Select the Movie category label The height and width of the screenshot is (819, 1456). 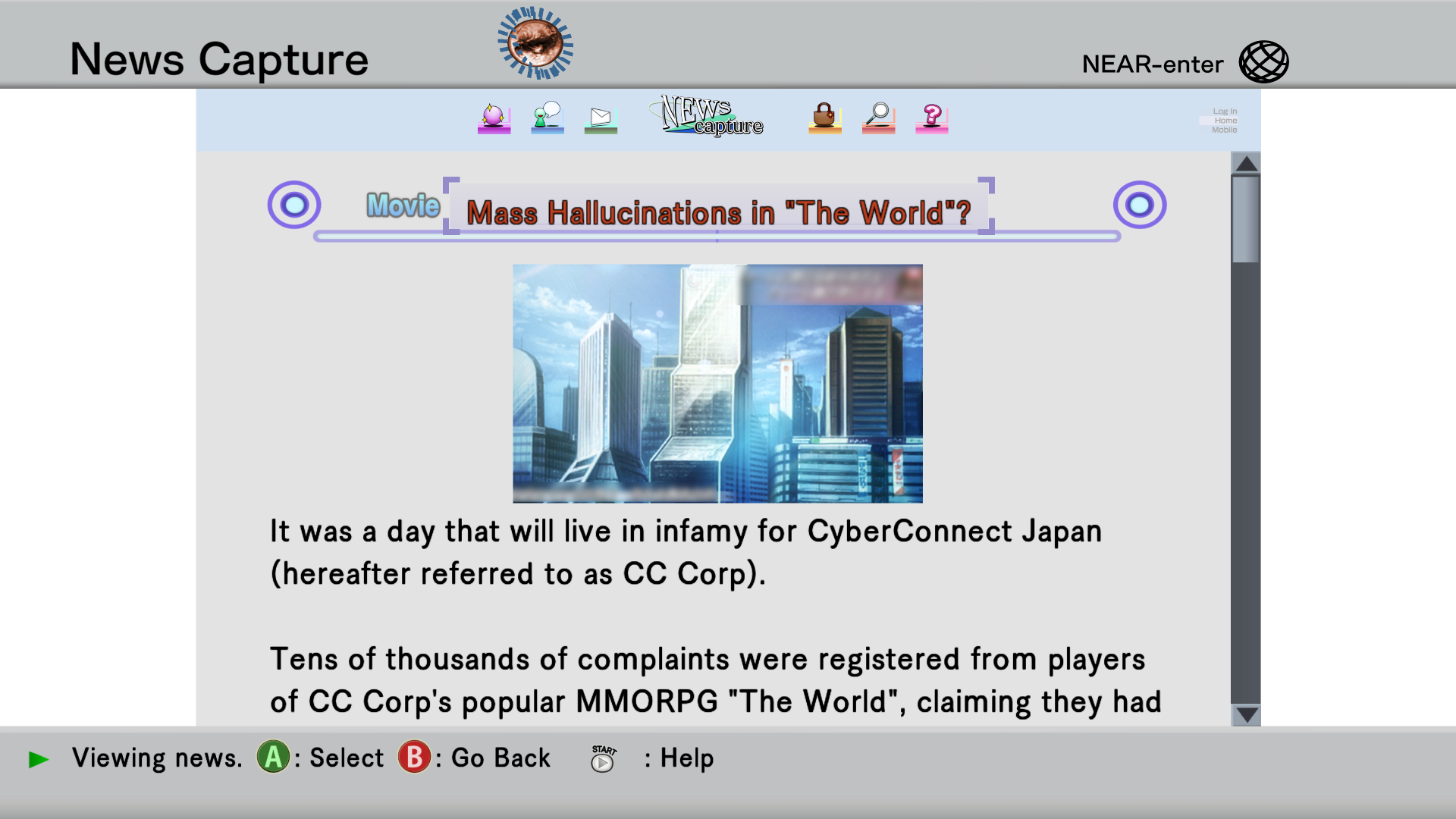[x=403, y=206]
